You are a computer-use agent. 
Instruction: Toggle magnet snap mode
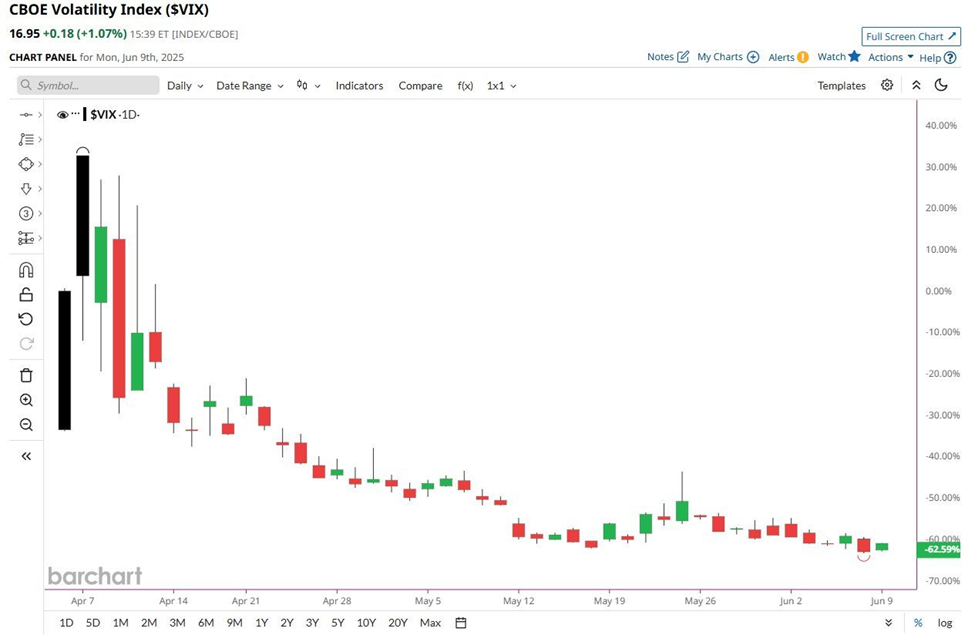click(26, 270)
